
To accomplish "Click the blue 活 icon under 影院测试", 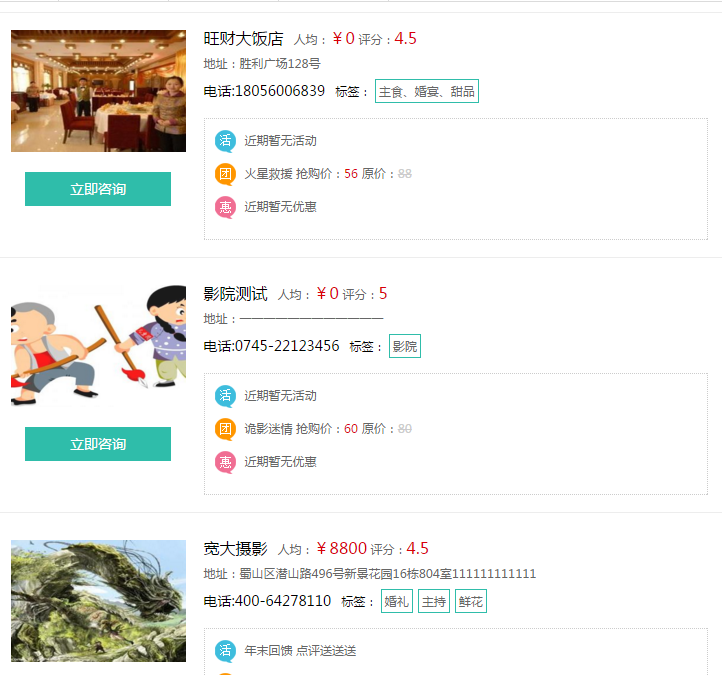I will coord(225,396).
